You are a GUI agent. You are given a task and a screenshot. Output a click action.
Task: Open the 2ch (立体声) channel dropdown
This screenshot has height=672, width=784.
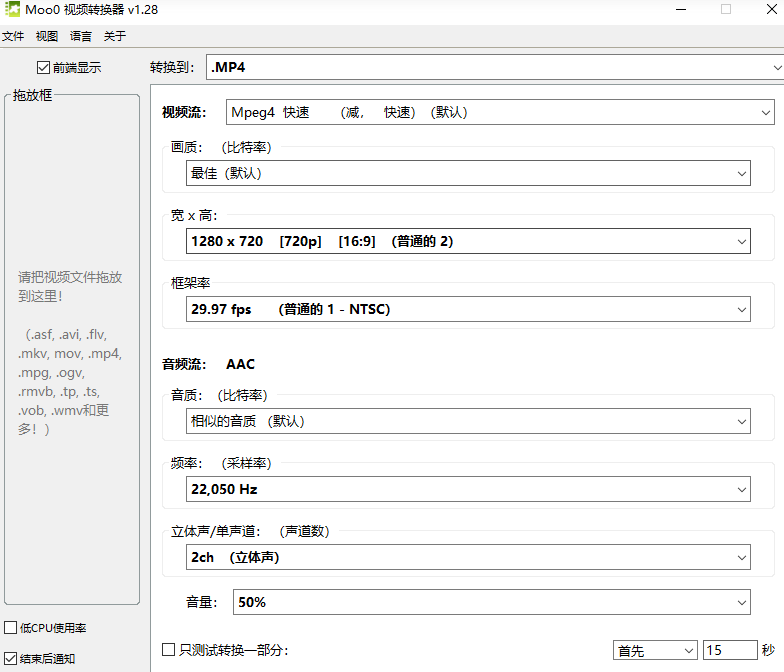coord(468,557)
